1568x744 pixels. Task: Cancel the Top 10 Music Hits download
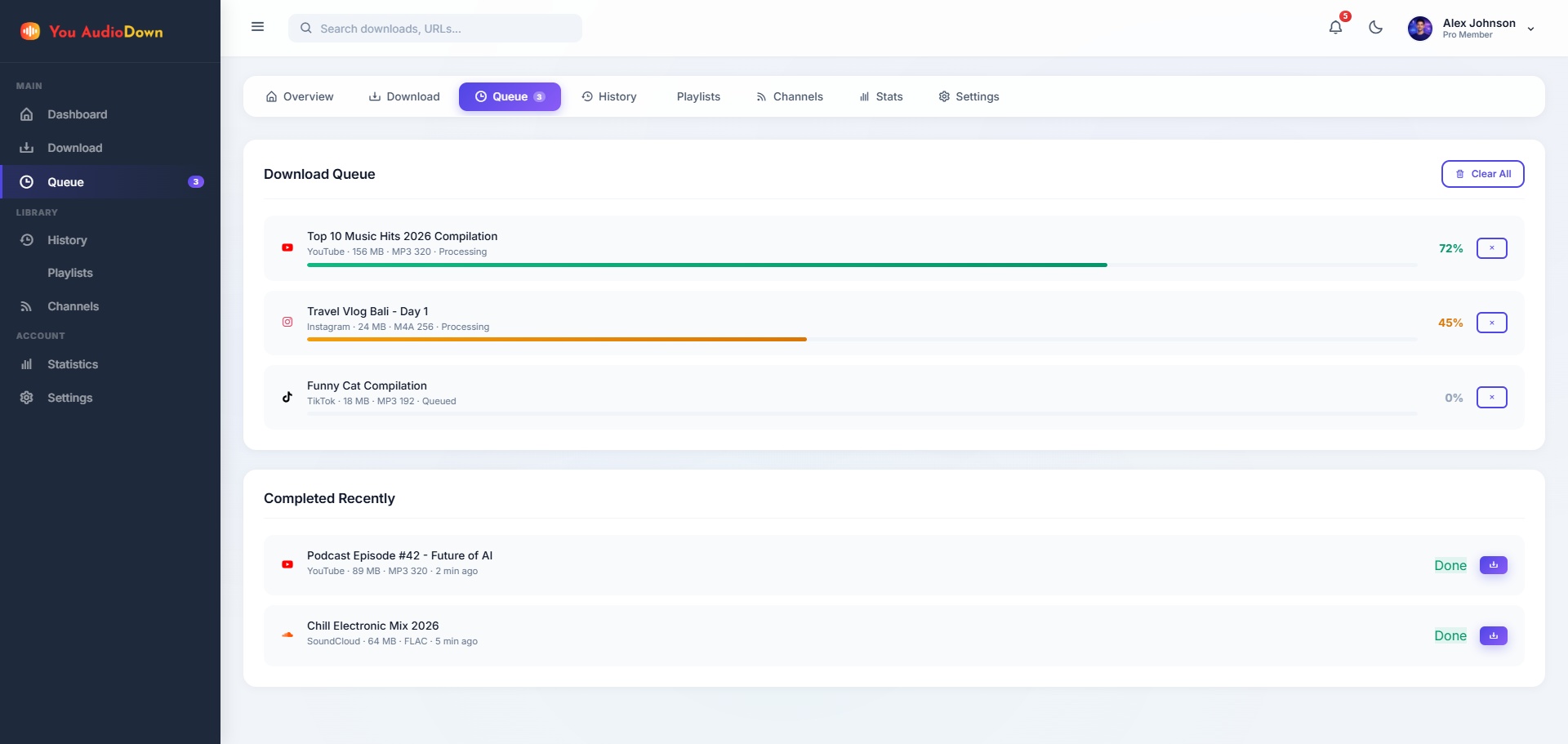click(x=1491, y=248)
